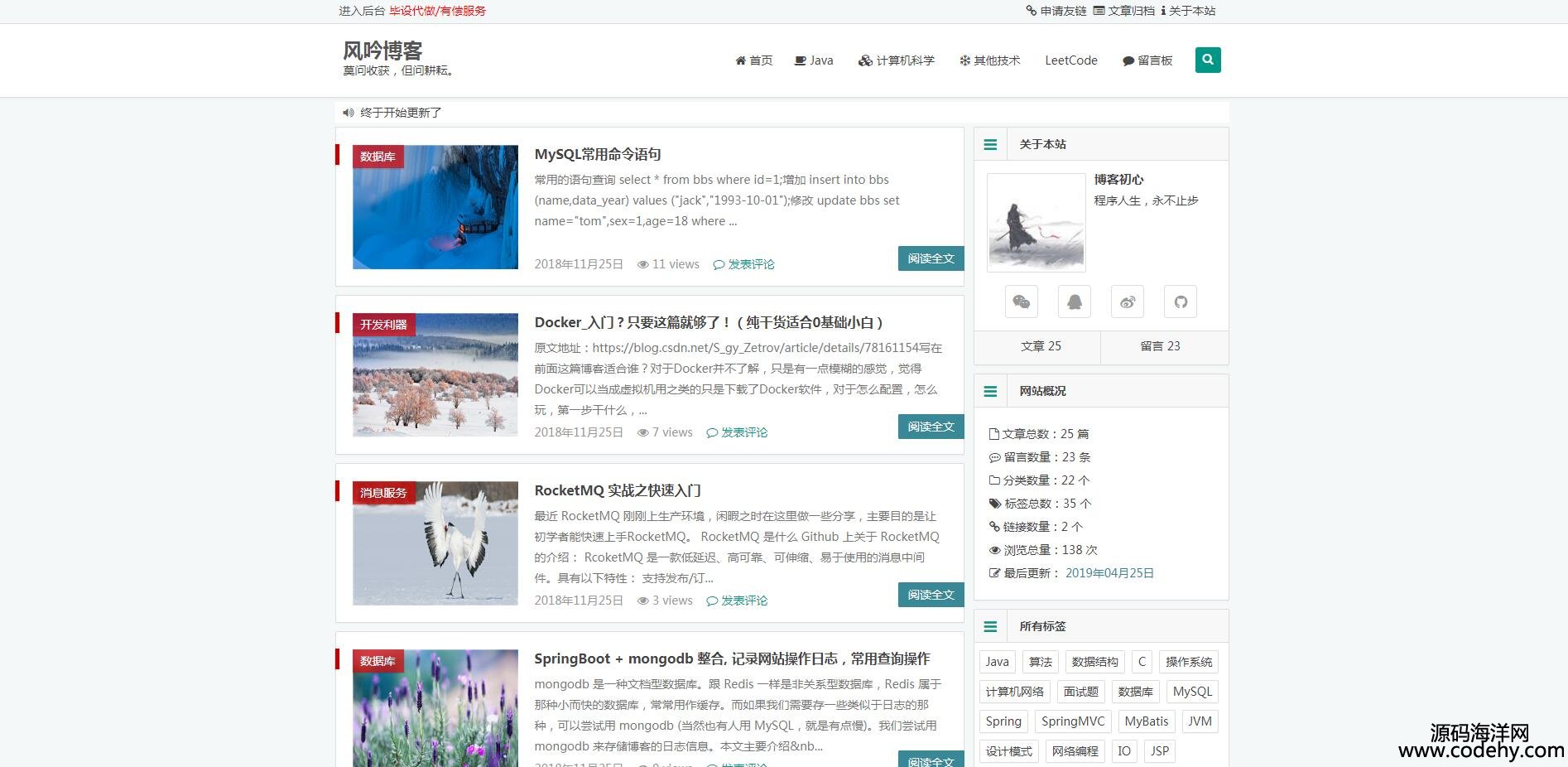Click the 关于本站 panel menu icon
The width and height of the screenshot is (1568, 767).
[990, 144]
